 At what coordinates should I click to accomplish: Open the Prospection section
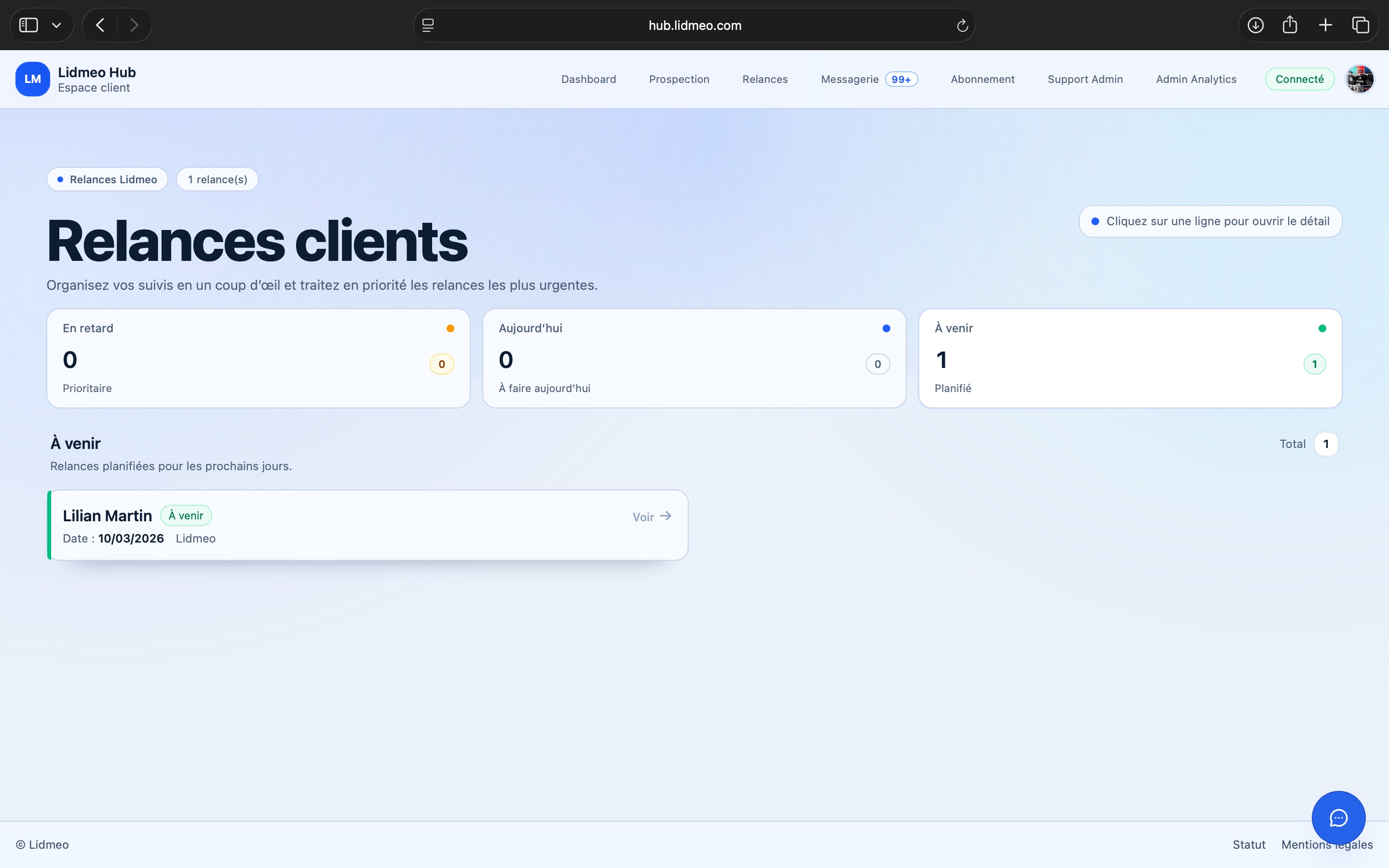(x=679, y=79)
